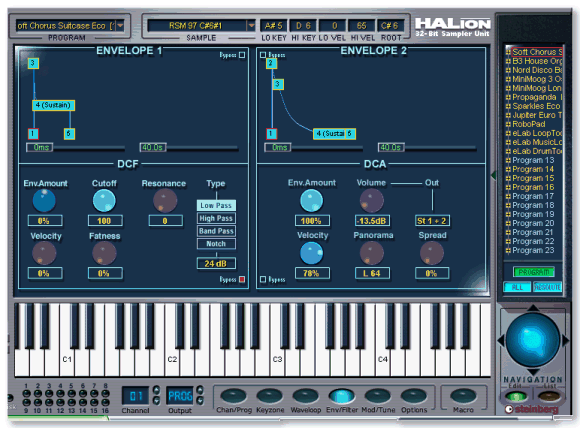Open the Chan/Prog page button

pyautogui.click(x=233, y=396)
